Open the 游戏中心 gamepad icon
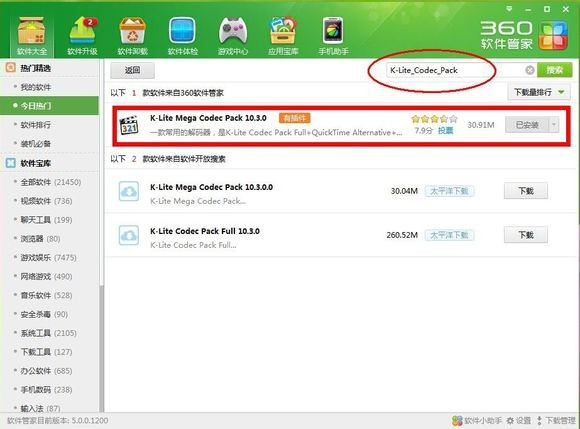This screenshot has height=429, width=580. (x=233, y=36)
